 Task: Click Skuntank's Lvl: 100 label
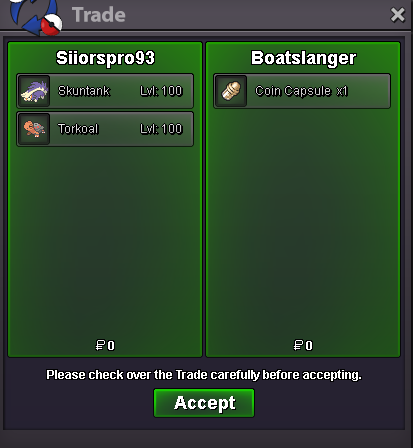coord(161,91)
